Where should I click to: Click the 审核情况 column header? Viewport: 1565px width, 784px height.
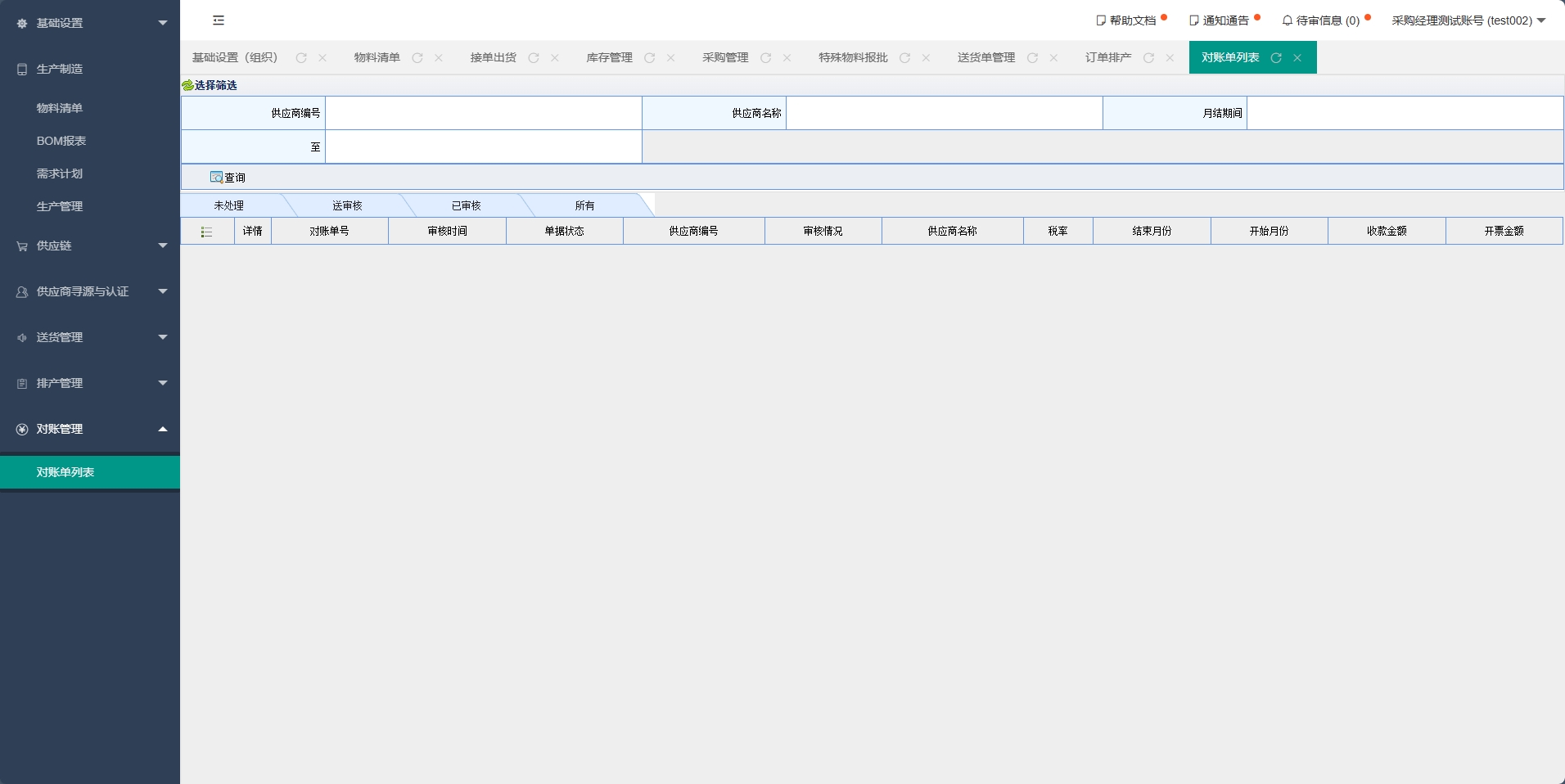point(823,231)
